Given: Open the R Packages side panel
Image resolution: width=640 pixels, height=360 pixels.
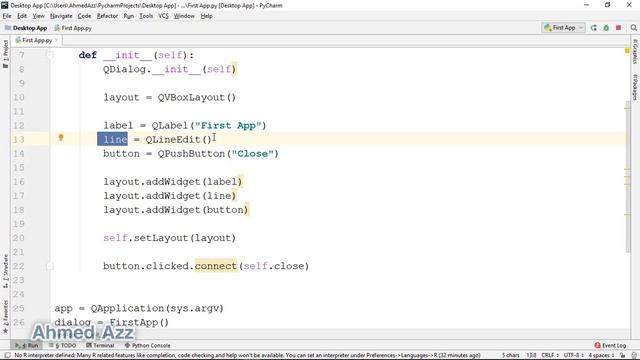Looking at the screenshot, I should (635, 87).
